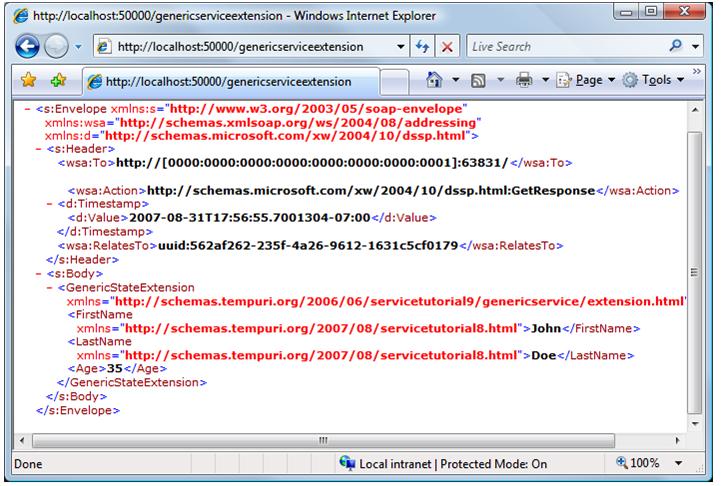Click the RelatesTo uuid value

coord(308,246)
